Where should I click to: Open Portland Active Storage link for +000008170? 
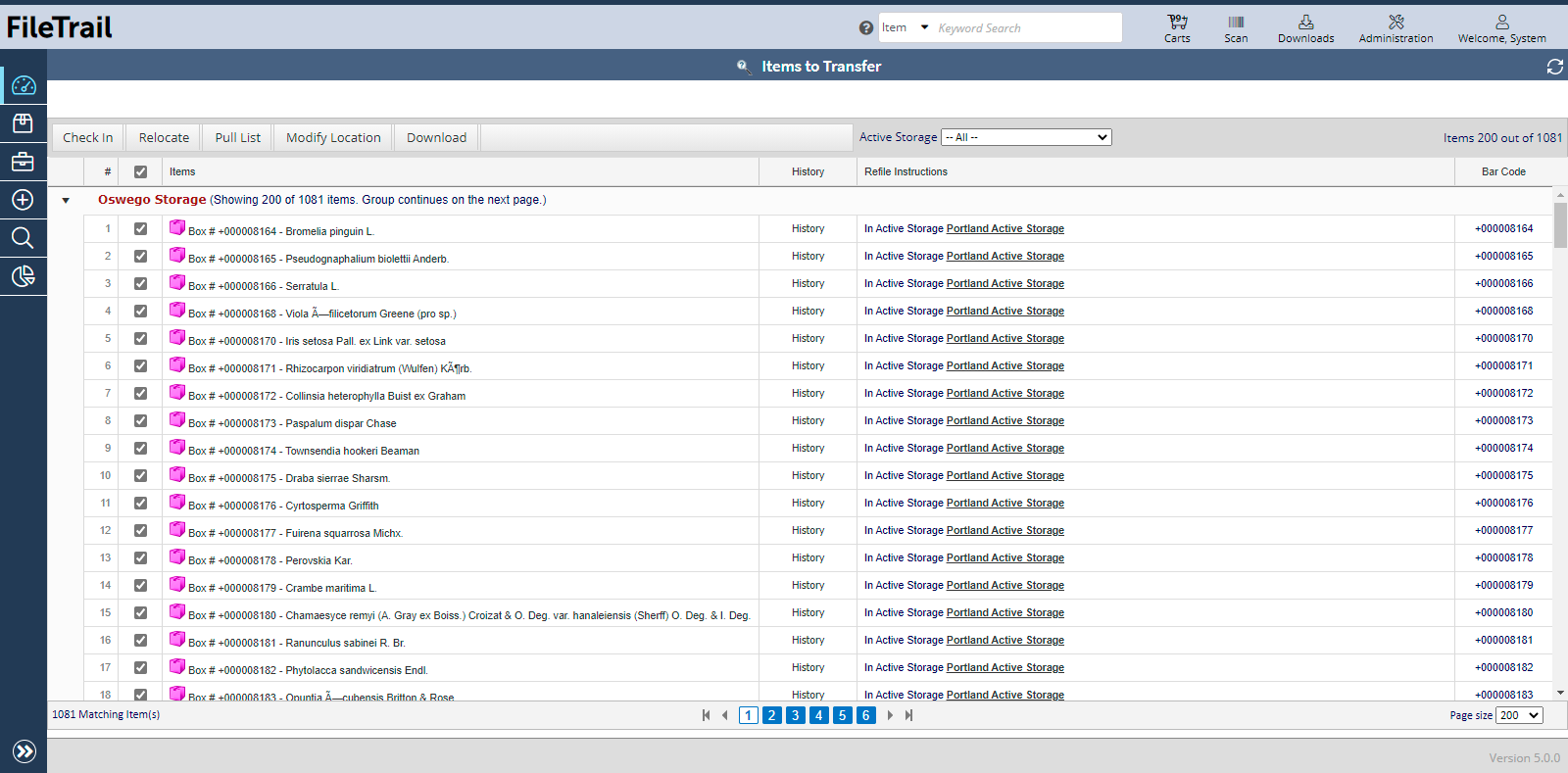1004,338
